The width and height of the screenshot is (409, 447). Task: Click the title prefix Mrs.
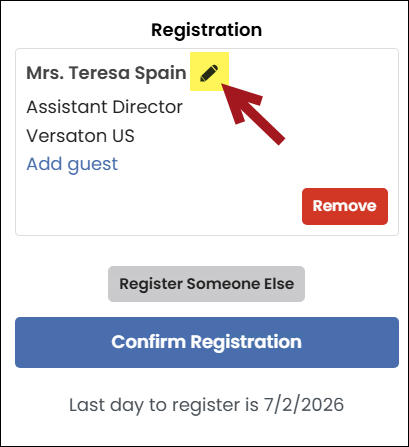(45, 73)
